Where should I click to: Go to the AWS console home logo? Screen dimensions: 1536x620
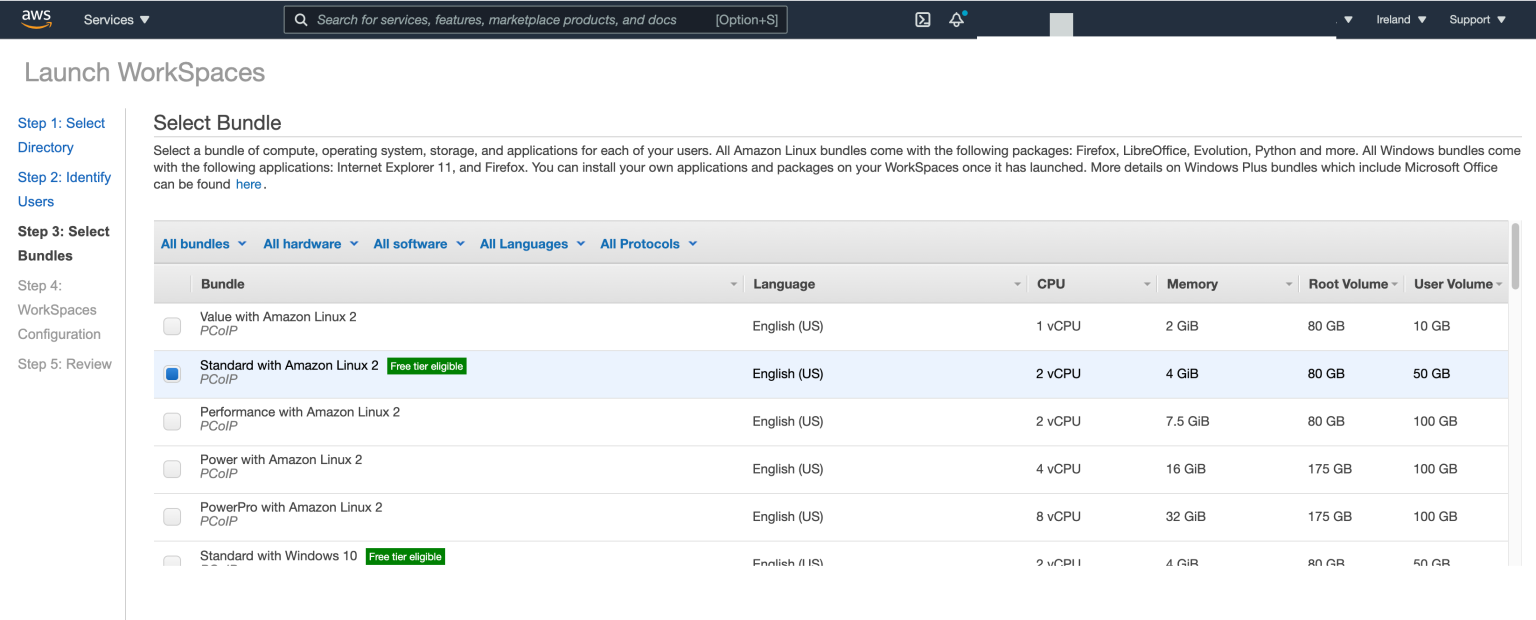click(x=37, y=19)
